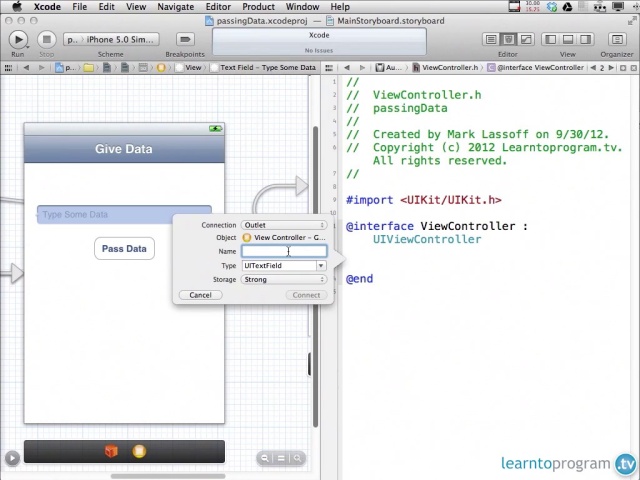The image size is (640, 480).
Task: Select the Give Data navigation bar
Action: point(124,149)
